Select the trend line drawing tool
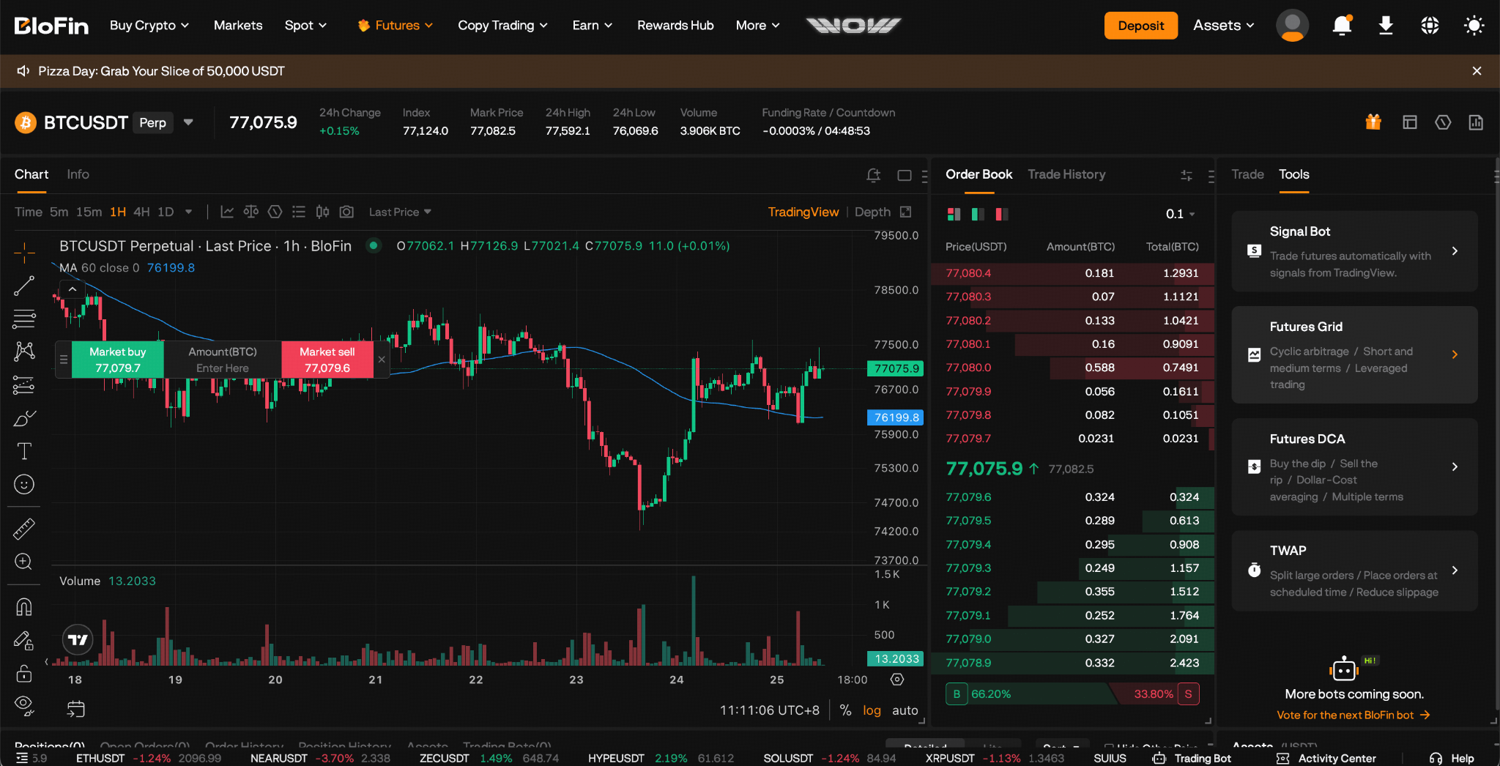 click(24, 286)
